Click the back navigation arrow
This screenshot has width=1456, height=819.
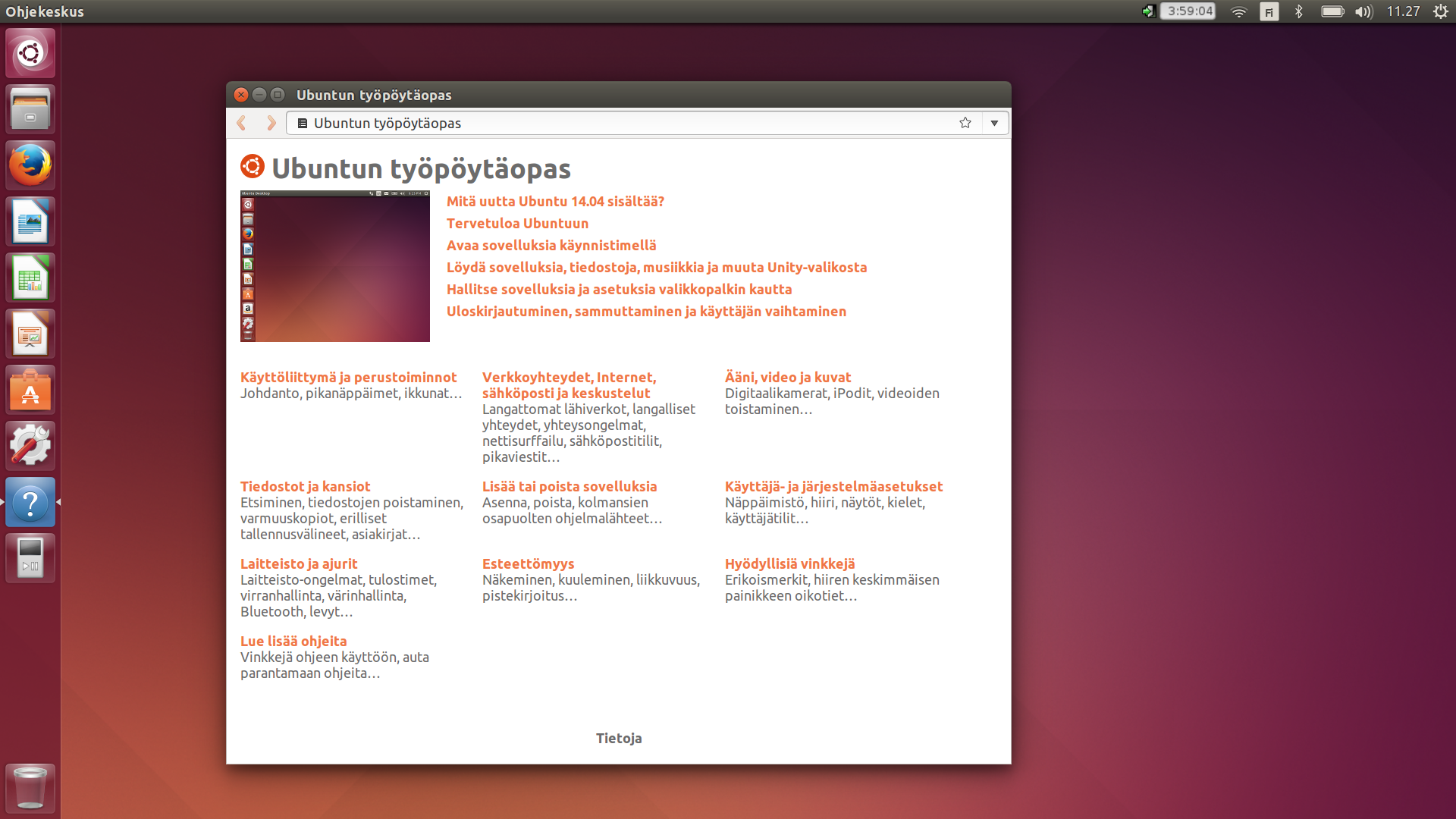242,123
